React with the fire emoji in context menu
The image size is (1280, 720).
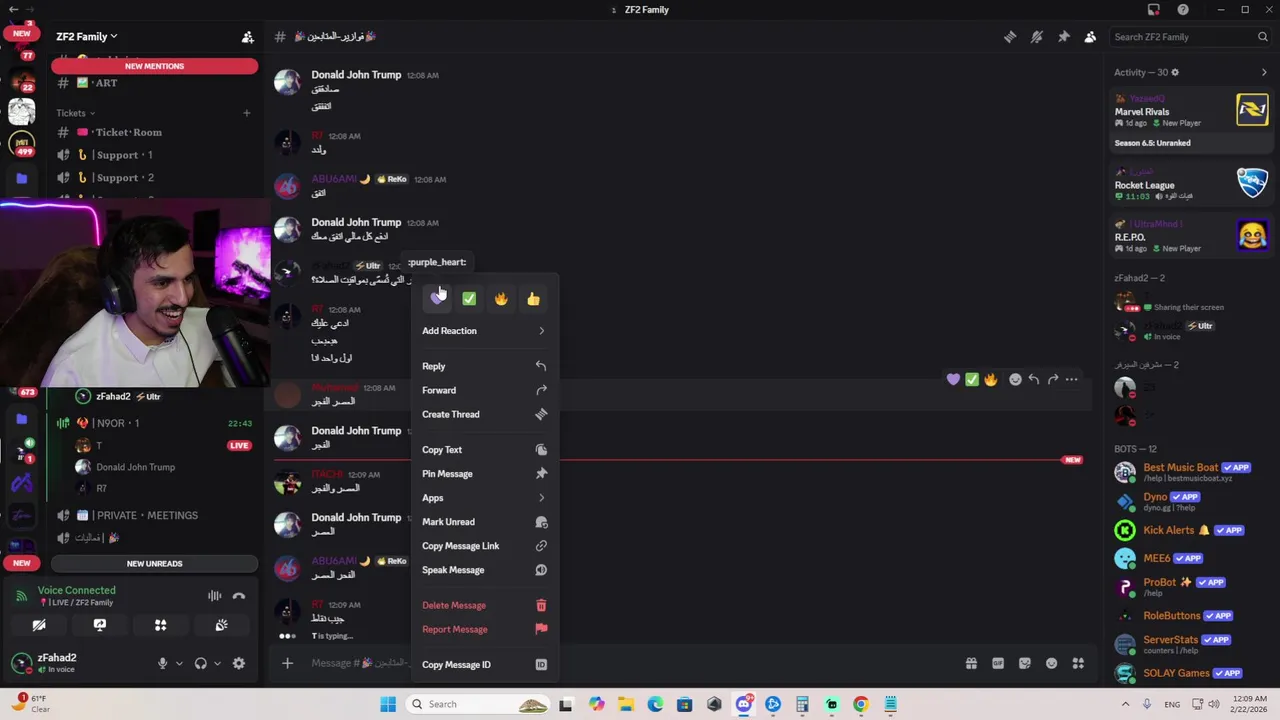coord(501,298)
